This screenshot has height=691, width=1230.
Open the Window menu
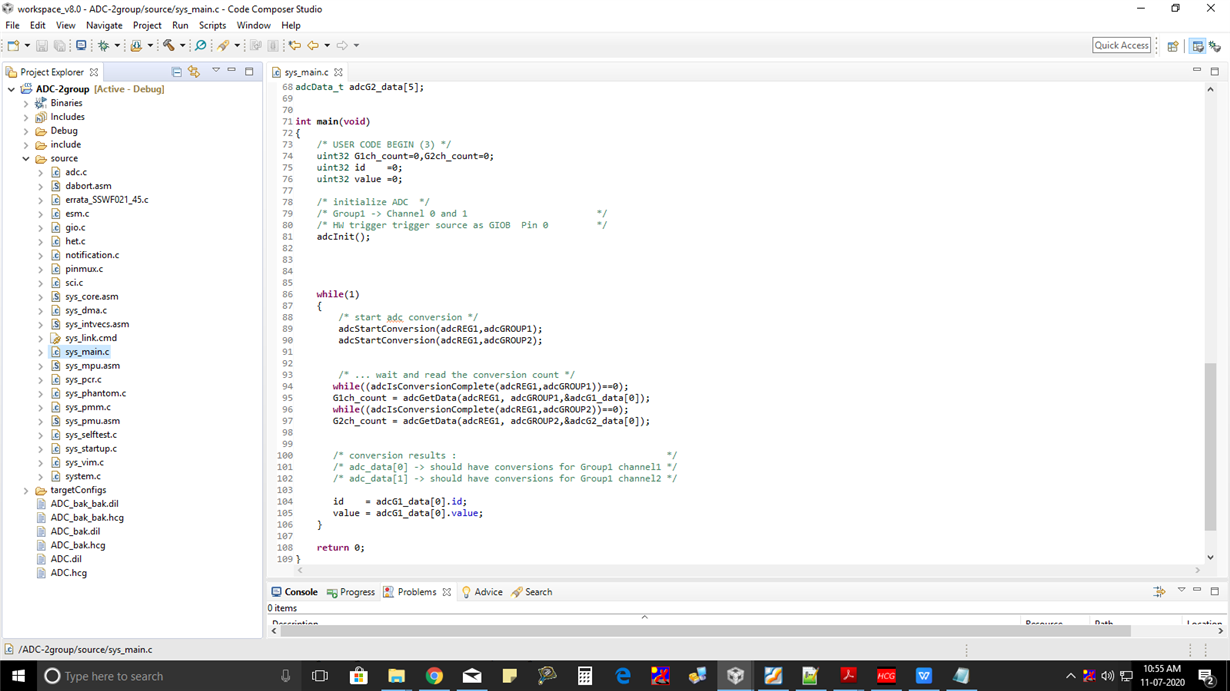[253, 25]
